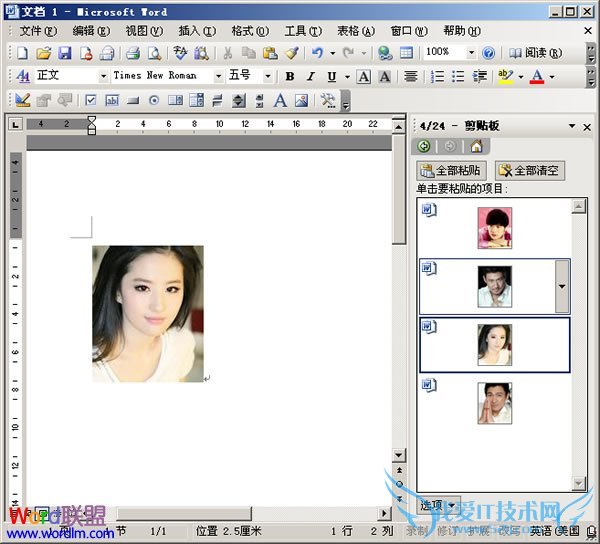The image size is (600, 544).
Task: Click the Cut scissors icon
Action: (x=228, y=52)
